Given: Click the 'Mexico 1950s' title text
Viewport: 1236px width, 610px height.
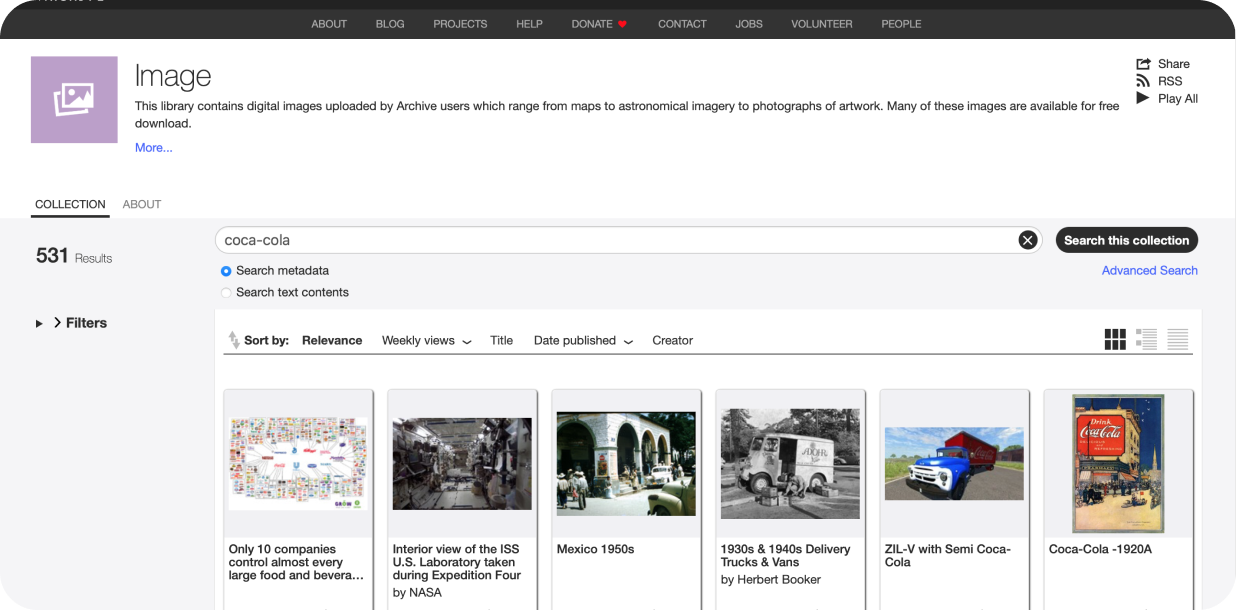Looking at the screenshot, I should (x=596, y=549).
